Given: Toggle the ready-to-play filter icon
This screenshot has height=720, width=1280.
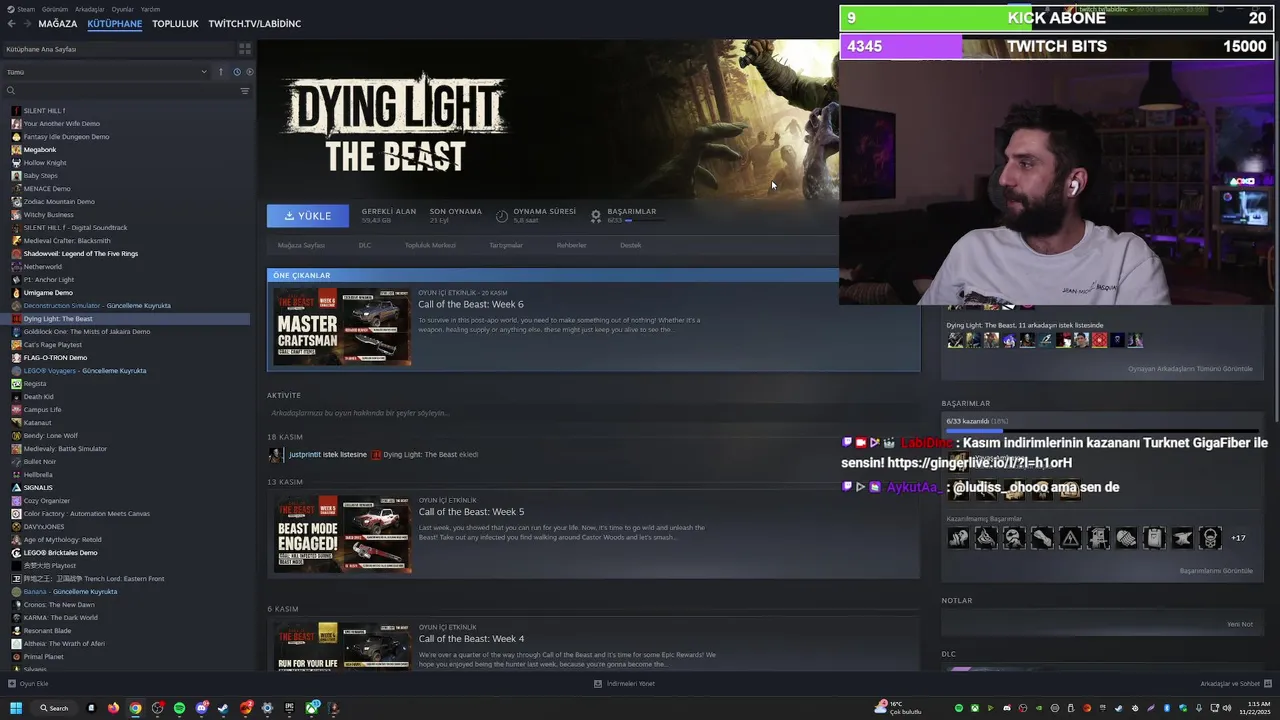Looking at the screenshot, I should click(x=249, y=72).
